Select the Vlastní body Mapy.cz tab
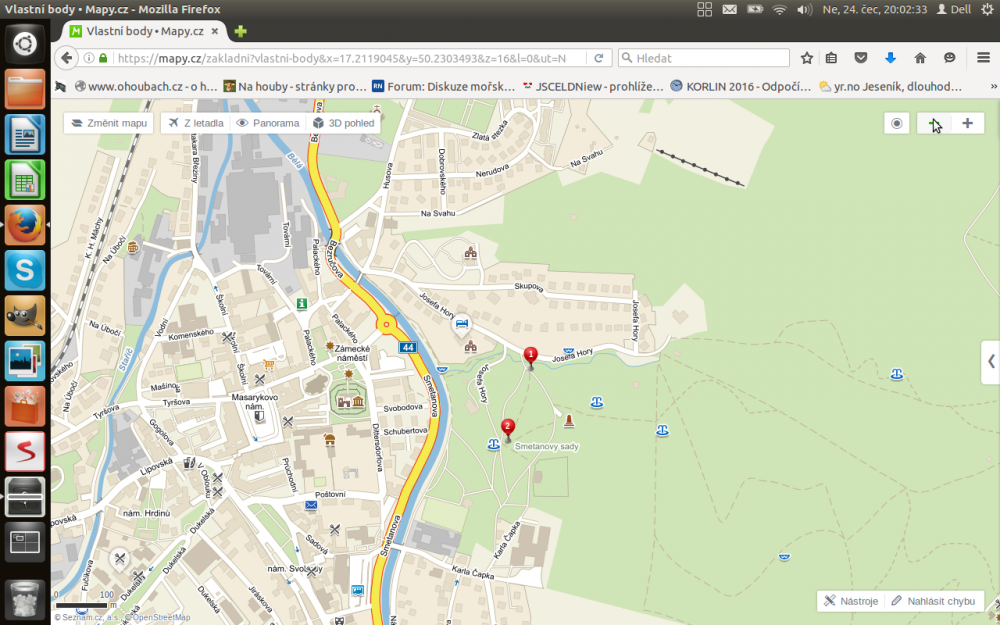 coord(142,31)
